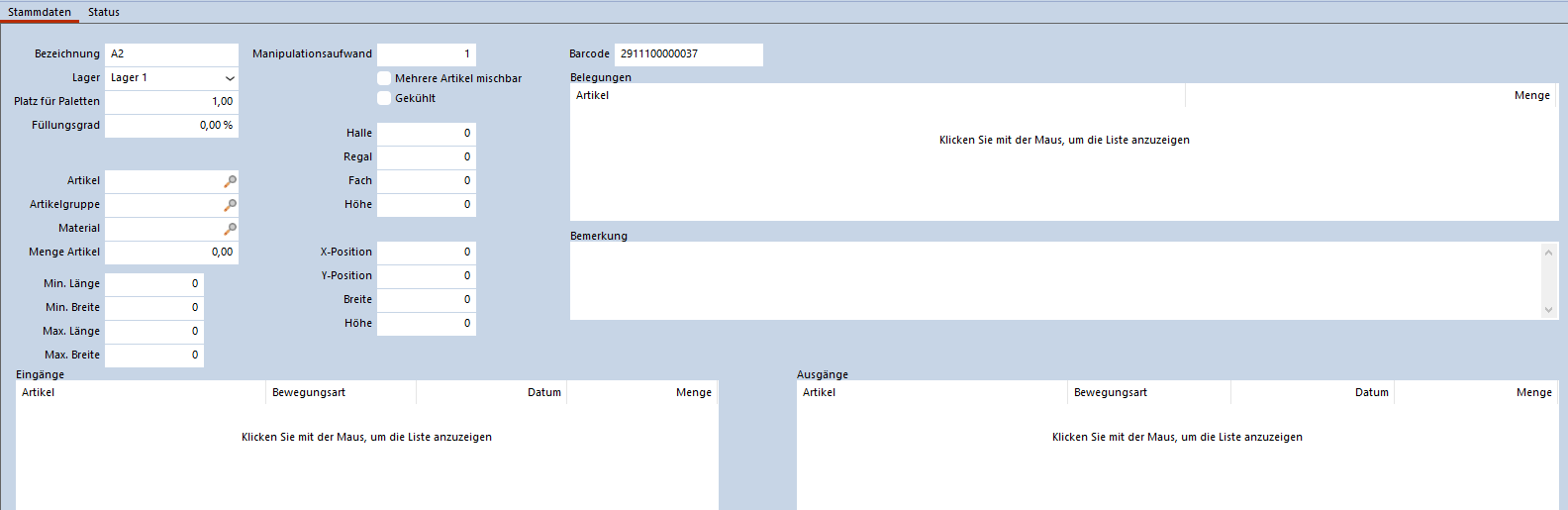Click Belegungen list to load entries

coord(1064,141)
